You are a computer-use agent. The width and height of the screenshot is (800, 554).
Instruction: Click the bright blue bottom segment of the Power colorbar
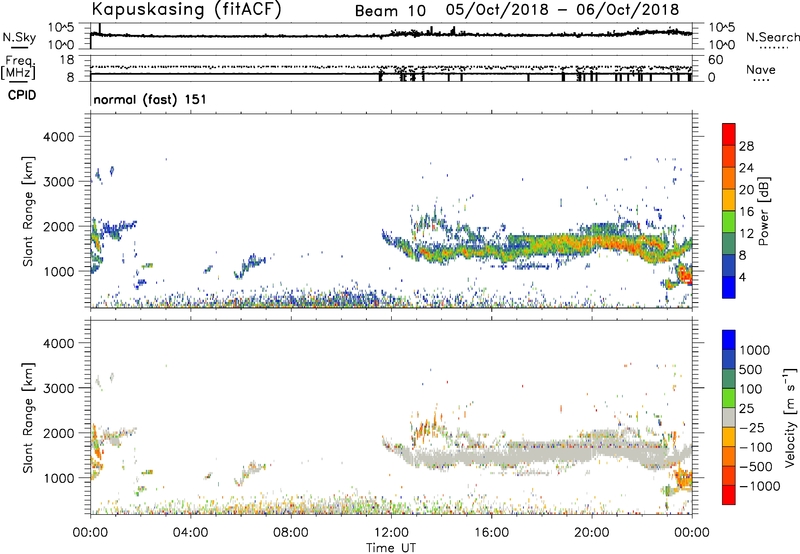pos(729,287)
